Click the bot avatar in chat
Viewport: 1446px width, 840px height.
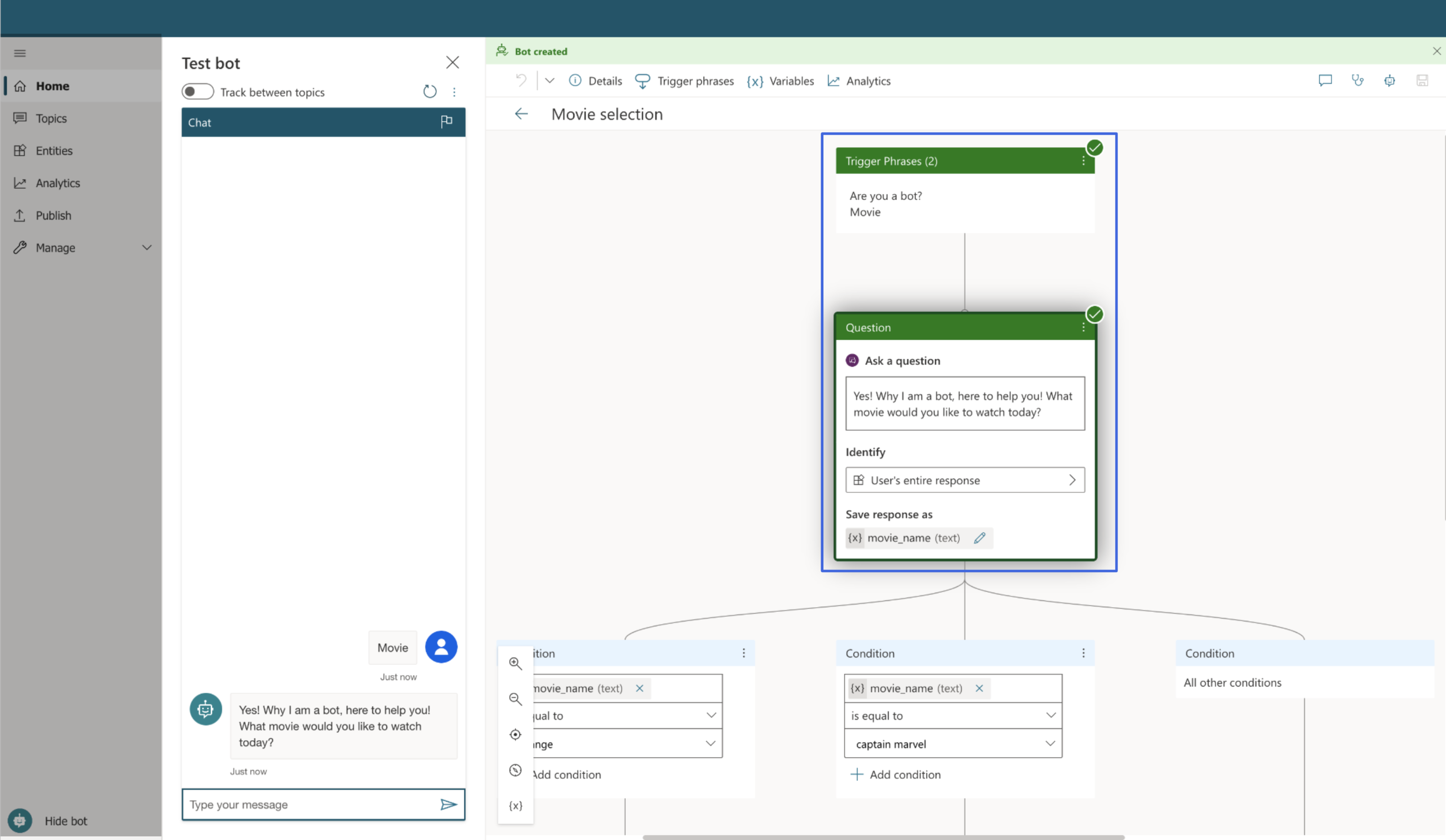[205, 709]
